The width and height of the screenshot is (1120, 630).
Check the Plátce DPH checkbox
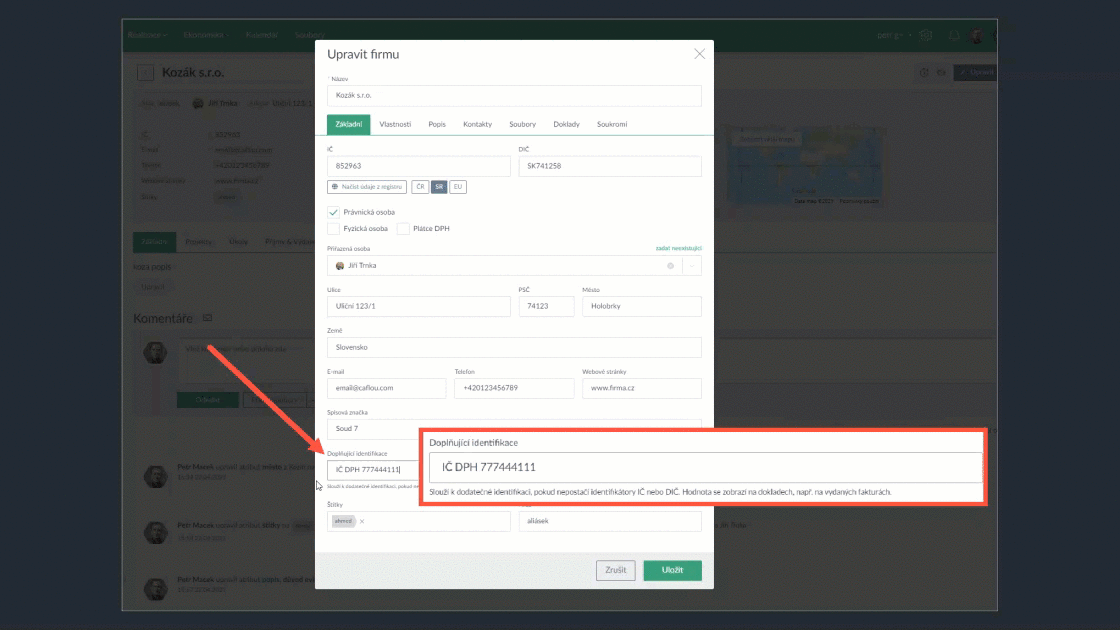403,229
